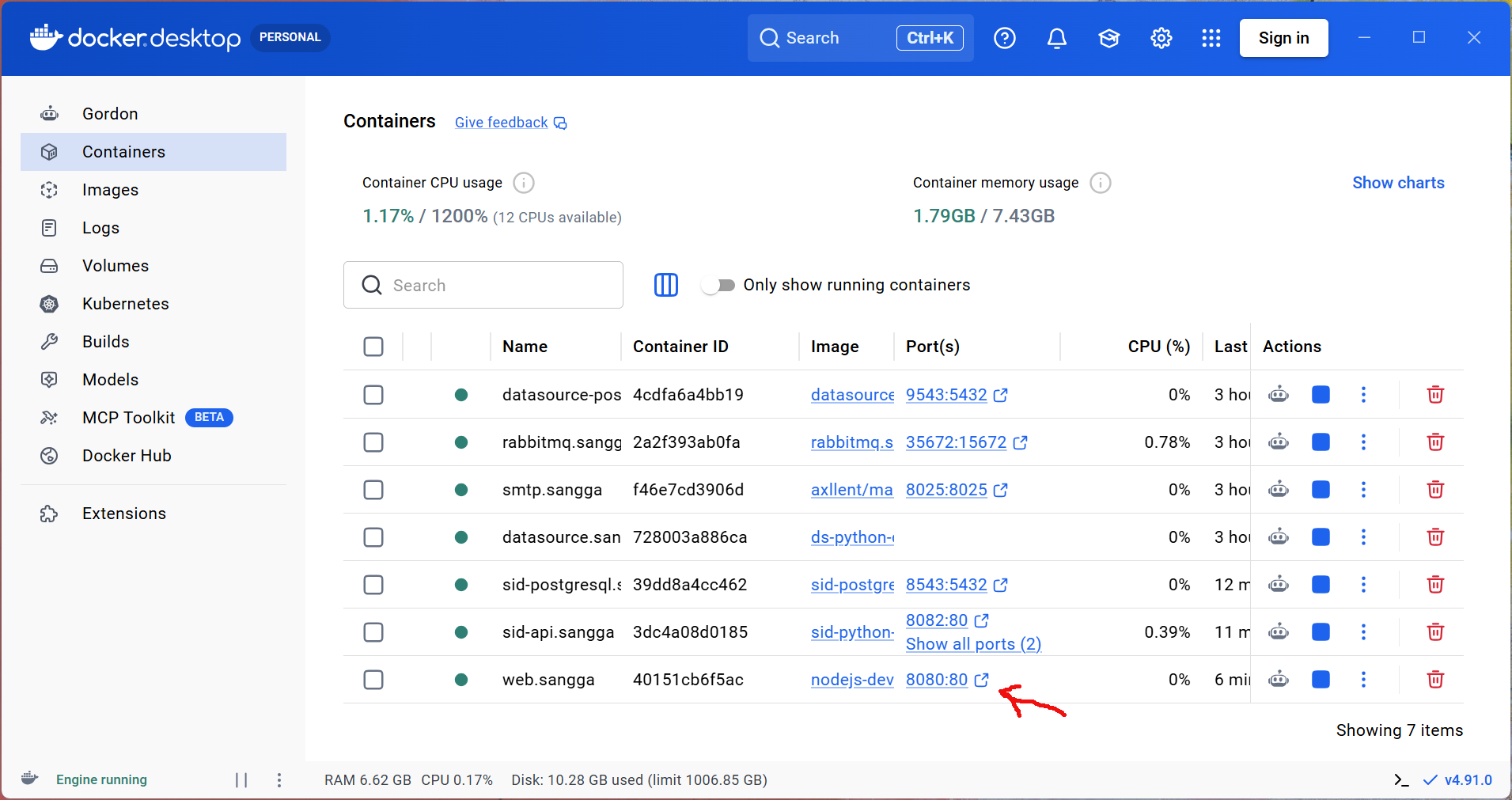The image size is (1512, 800).
Task: Pause the Docker engine in status bar
Action: pyautogui.click(x=241, y=780)
